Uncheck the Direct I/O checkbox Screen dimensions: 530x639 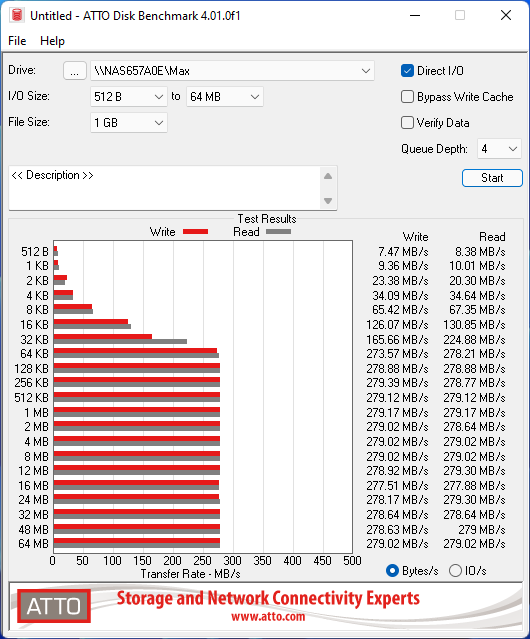407,71
